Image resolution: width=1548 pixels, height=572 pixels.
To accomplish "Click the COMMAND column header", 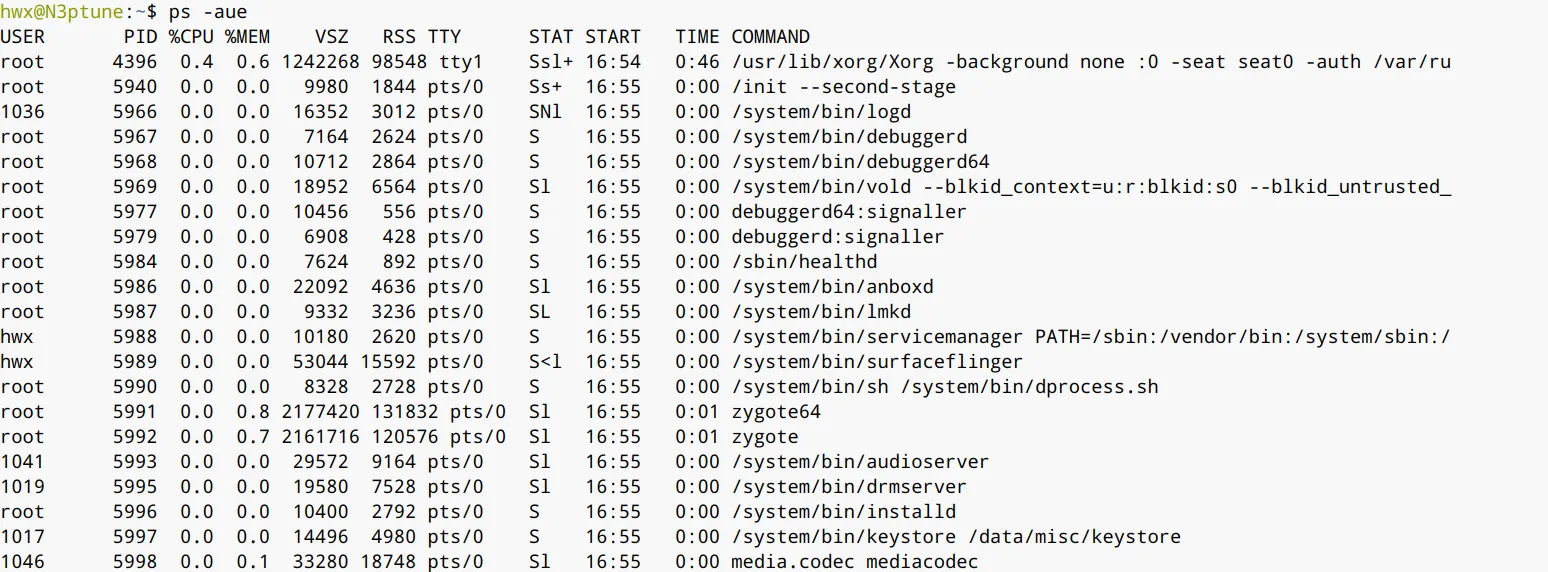I will pos(770,37).
